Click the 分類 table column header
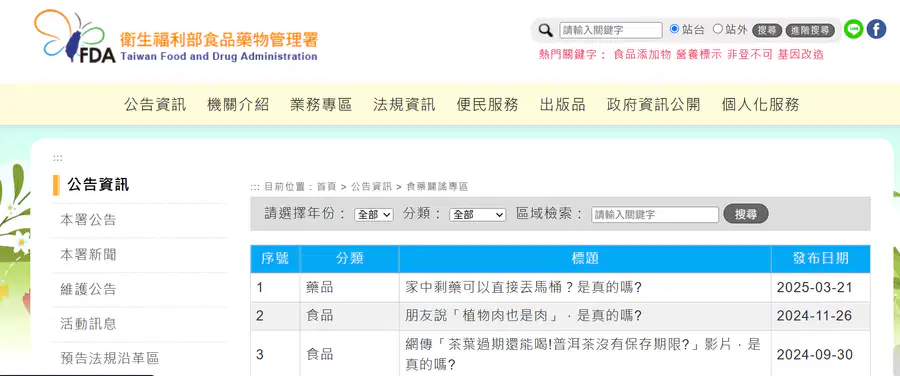The width and height of the screenshot is (900, 376). pos(350,258)
